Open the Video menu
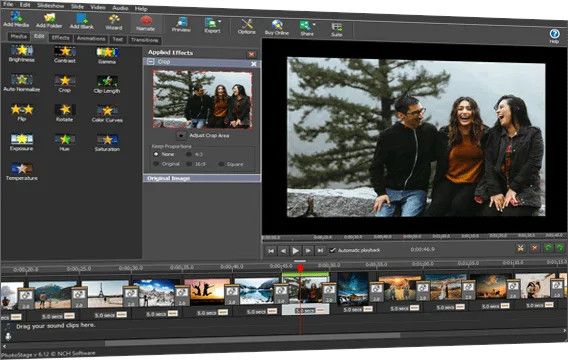568x360 pixels. pos(98,7)
